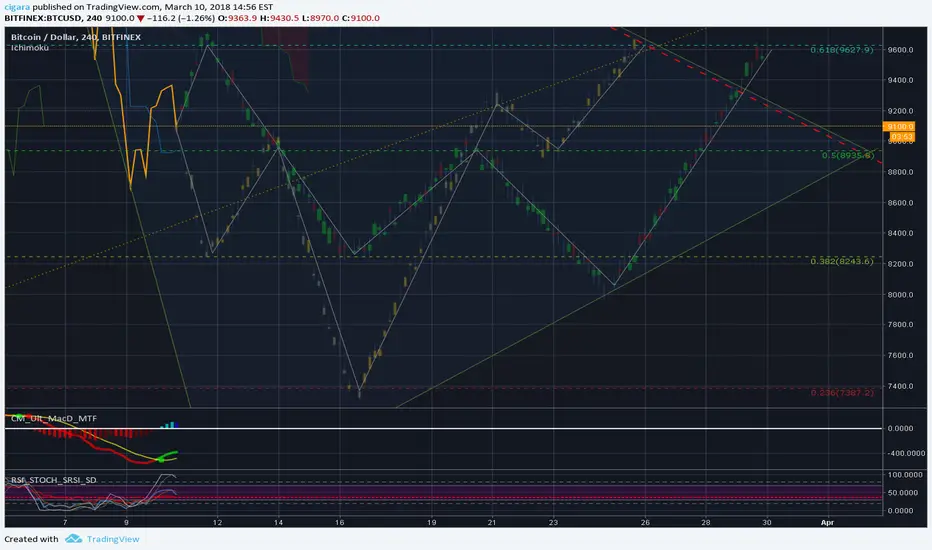932x550 pixels.
Task: Click the TradingView cloud logo icon
Action: 73,539
